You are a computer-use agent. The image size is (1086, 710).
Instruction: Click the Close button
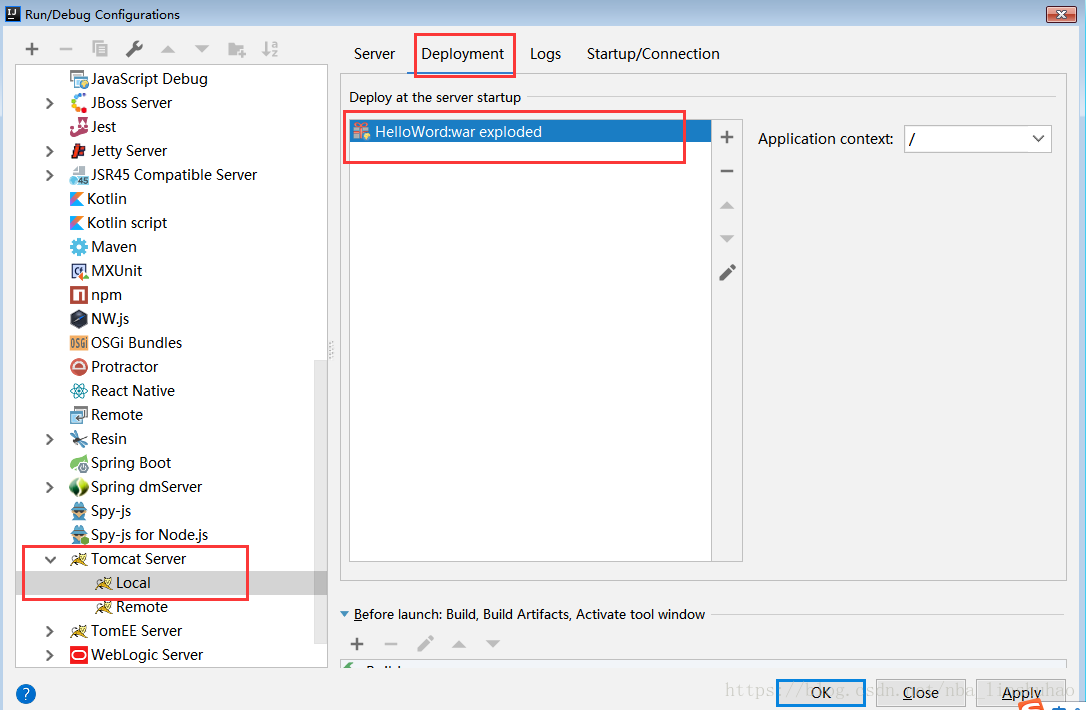tap(920, 693)
